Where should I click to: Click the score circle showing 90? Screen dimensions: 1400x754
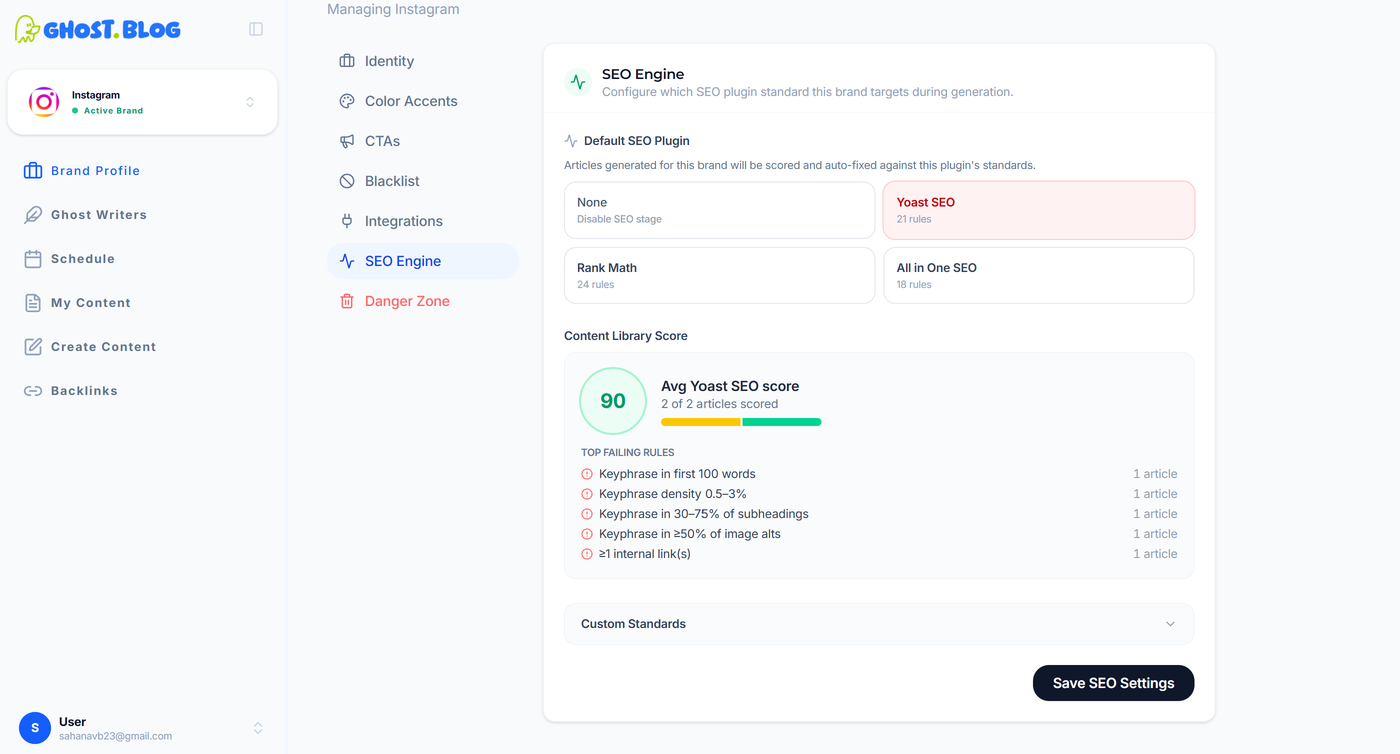(x=613, y=401)
